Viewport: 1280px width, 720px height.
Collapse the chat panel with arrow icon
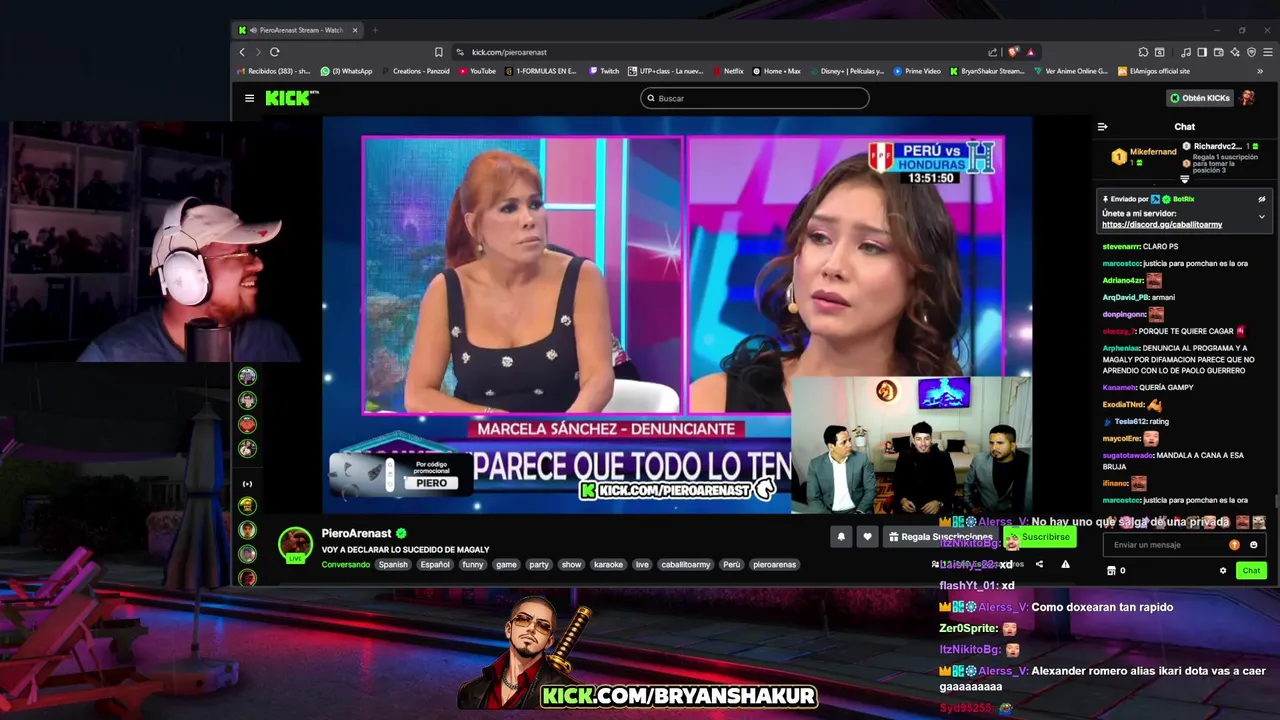tap(1102, 127)
